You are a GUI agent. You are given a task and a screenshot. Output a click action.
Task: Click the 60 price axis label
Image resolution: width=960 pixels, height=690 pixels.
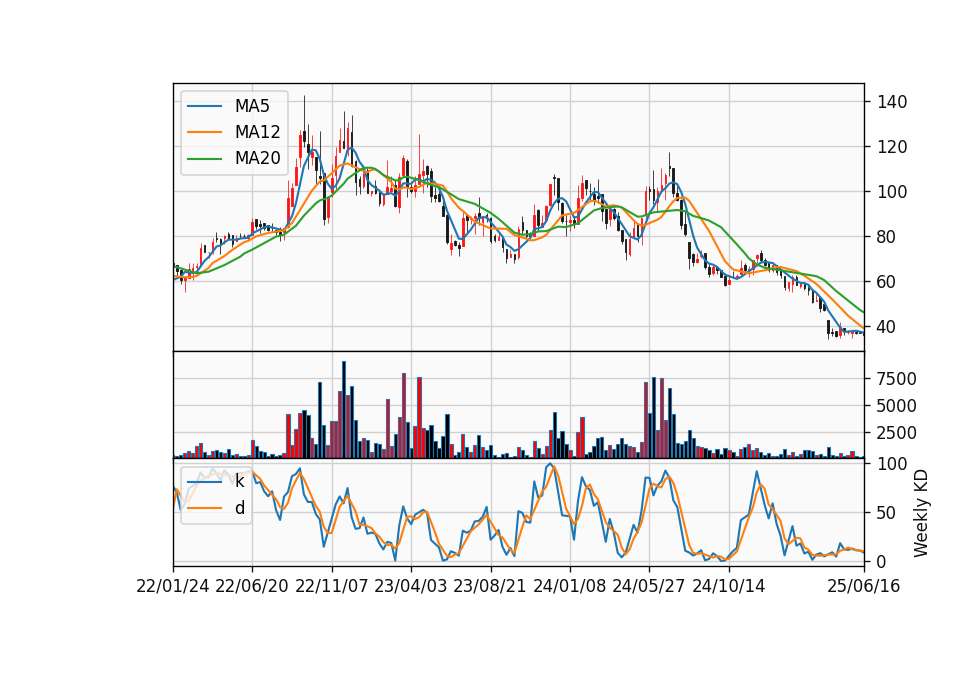pyautogui.click(x=887, y=282)
